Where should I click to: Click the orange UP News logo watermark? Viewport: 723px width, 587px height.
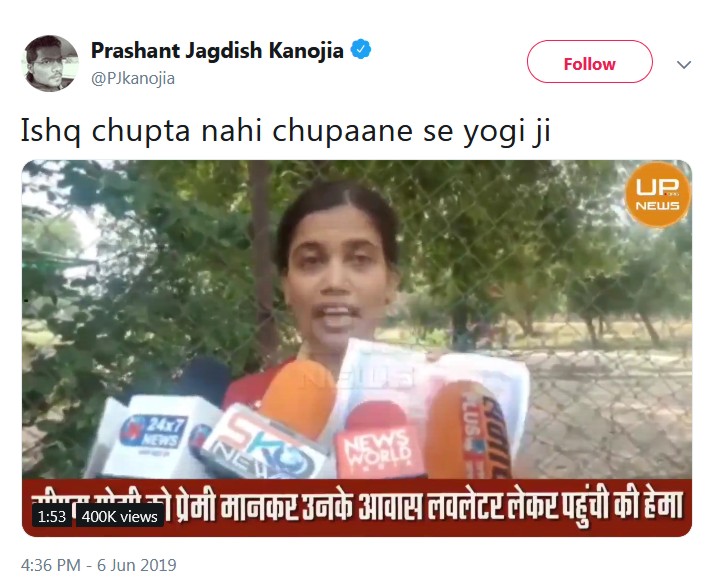coord(658,195)
